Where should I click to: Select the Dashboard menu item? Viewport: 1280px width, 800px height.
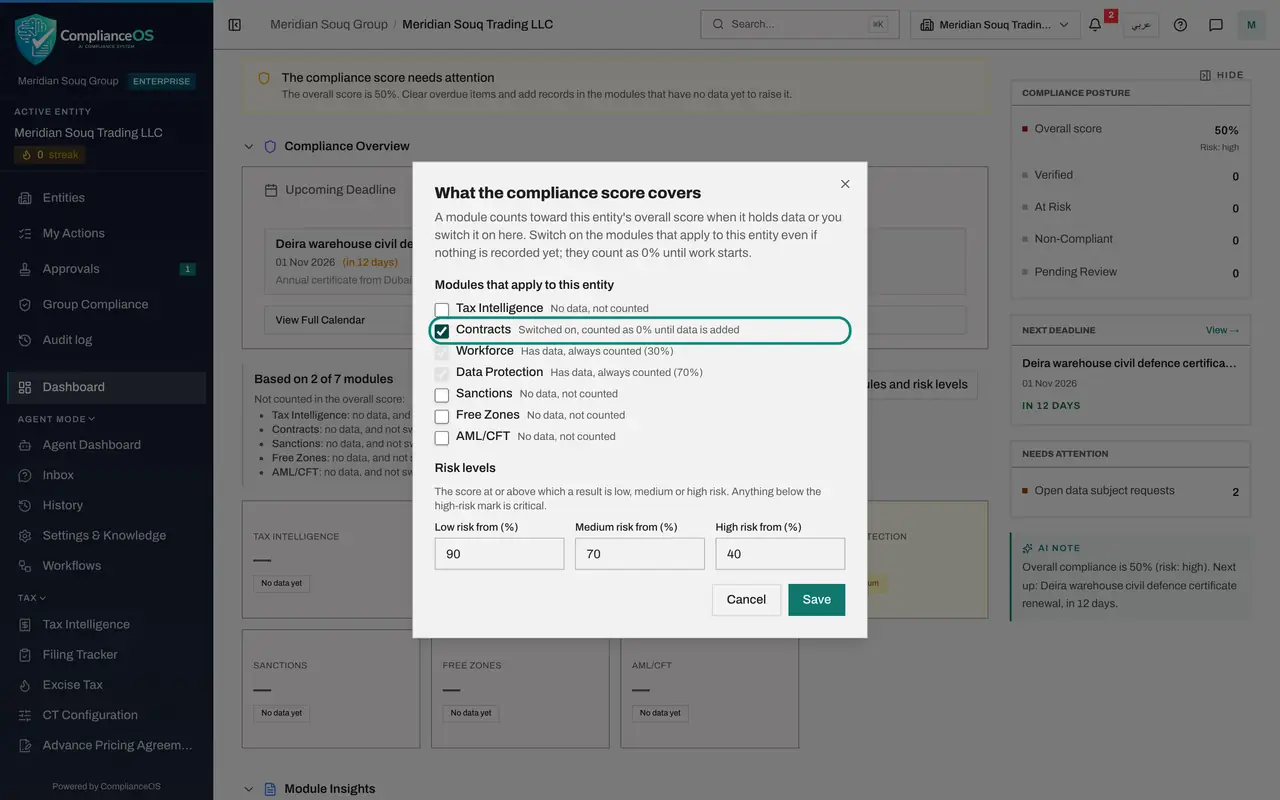coord(106,387)
